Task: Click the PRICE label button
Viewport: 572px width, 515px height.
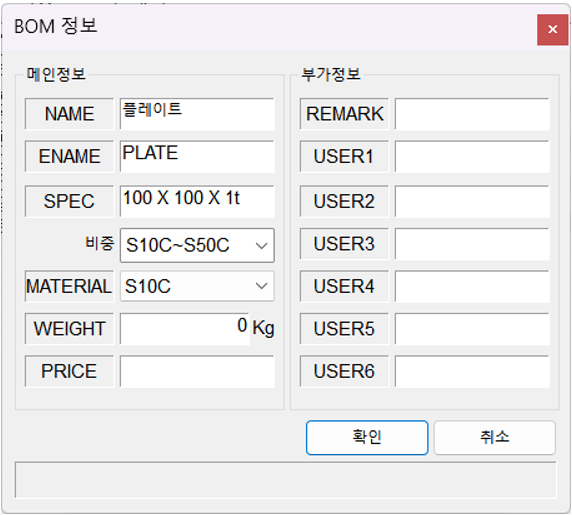Action: coord(69,371)
